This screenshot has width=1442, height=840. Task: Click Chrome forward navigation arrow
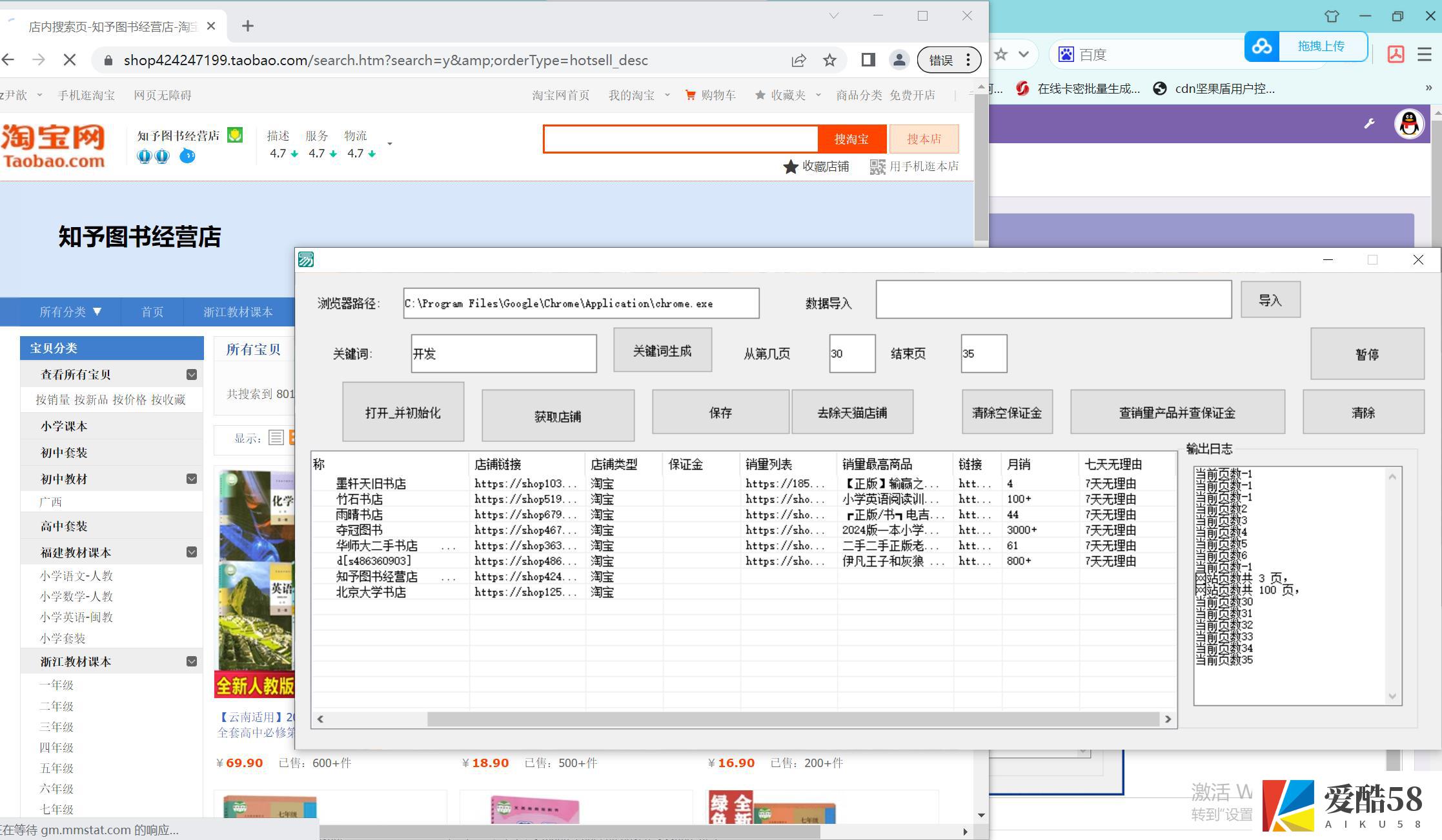pyautogui.click(x=39, y=60)
